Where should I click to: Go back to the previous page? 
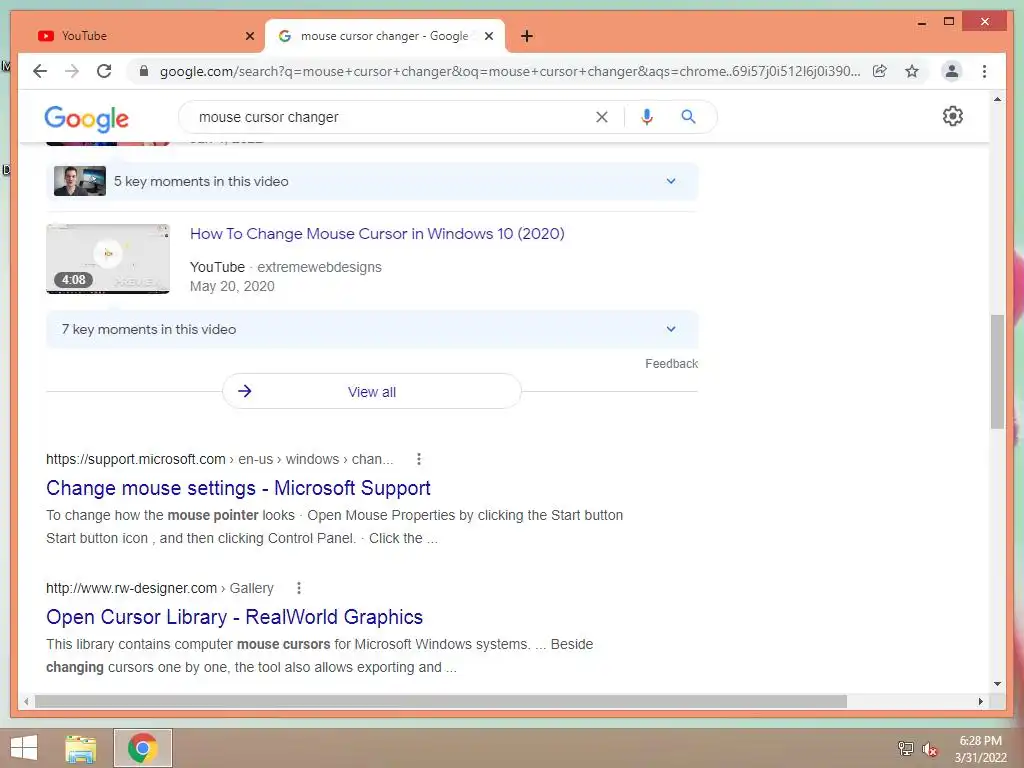click(x=40, y=71)
